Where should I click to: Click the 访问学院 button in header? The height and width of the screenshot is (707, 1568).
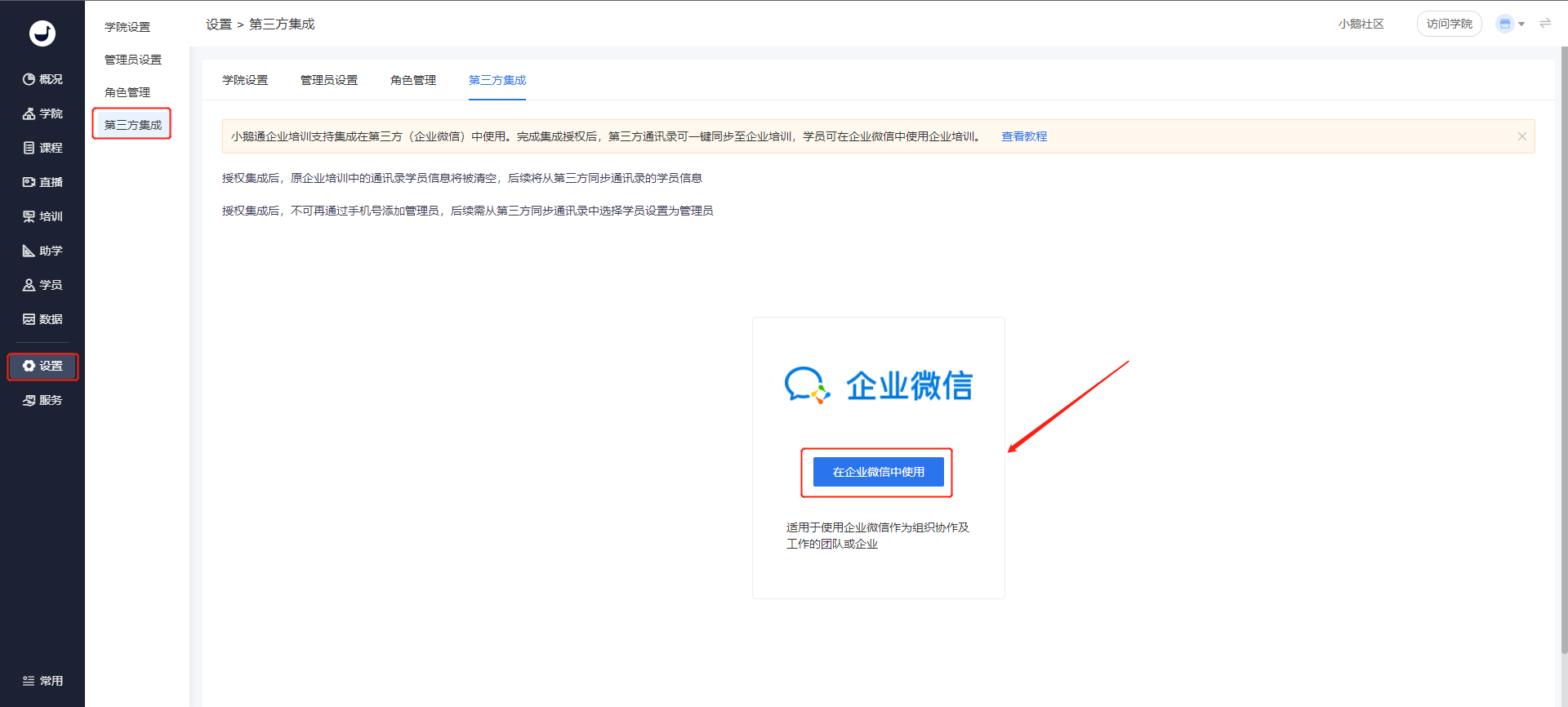(1450, 24)
